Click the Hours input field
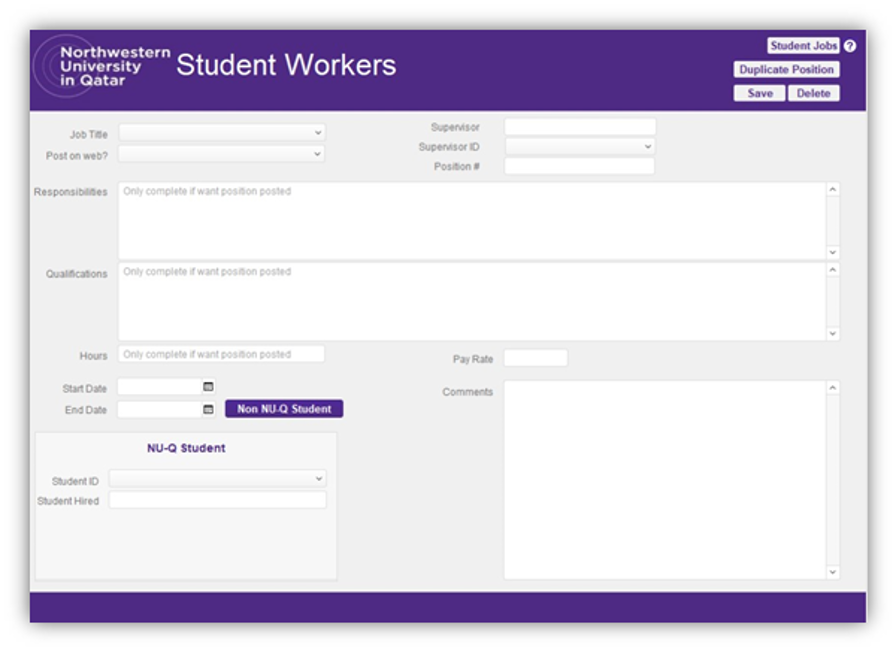The height and width of the screenshot is (652, 896). pos(222,354)
